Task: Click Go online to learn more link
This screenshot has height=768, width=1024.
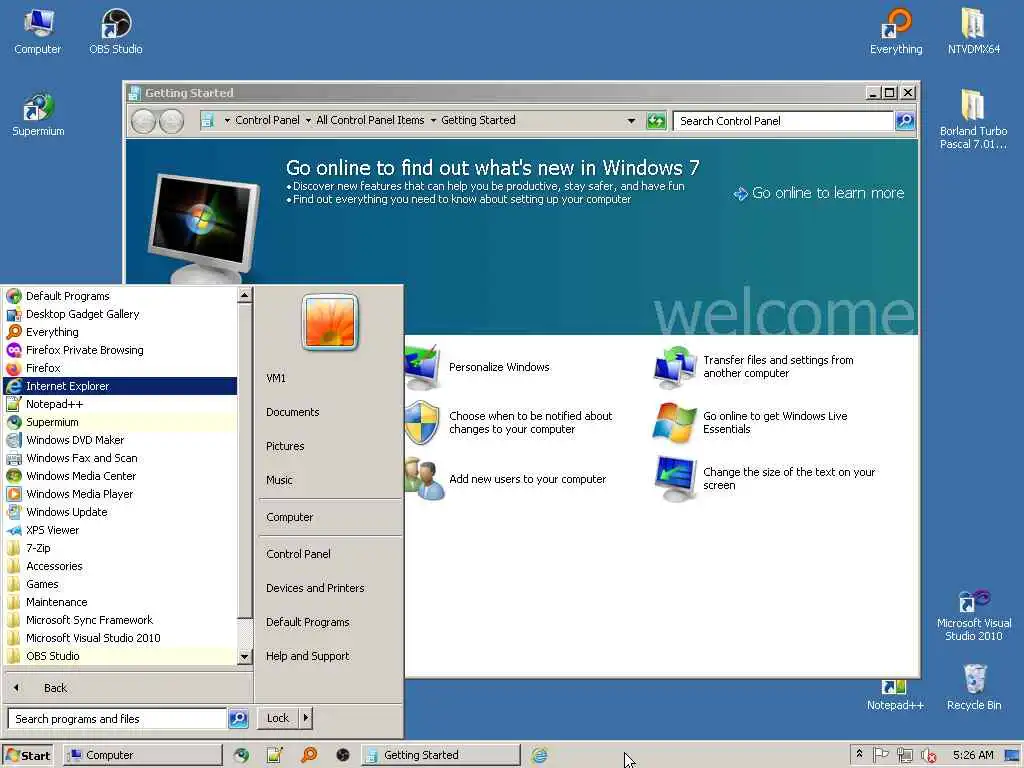Action: (819, 193)
